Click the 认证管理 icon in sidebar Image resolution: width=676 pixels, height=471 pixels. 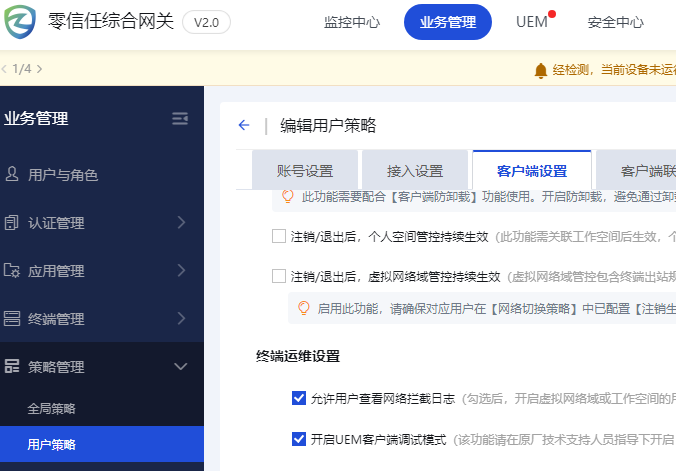pos(12,223)
